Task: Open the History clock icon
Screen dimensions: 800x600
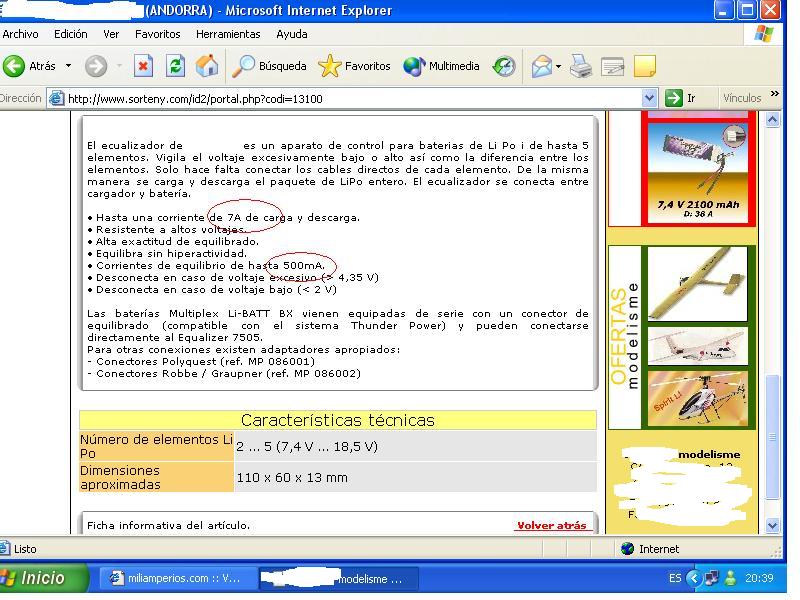Action: [504, 66]
